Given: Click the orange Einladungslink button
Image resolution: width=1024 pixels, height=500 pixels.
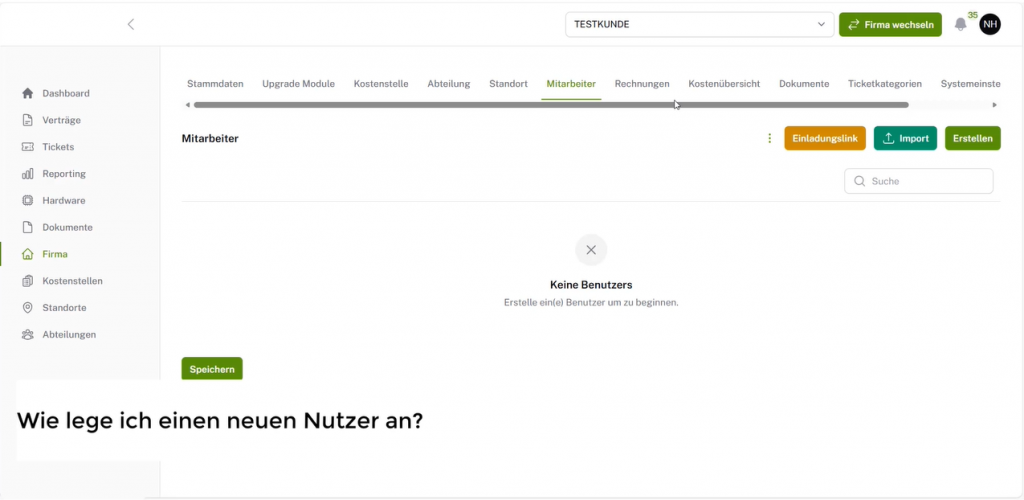Looking at the screenshot, I should pyautogui.click(x=824, y=139).
